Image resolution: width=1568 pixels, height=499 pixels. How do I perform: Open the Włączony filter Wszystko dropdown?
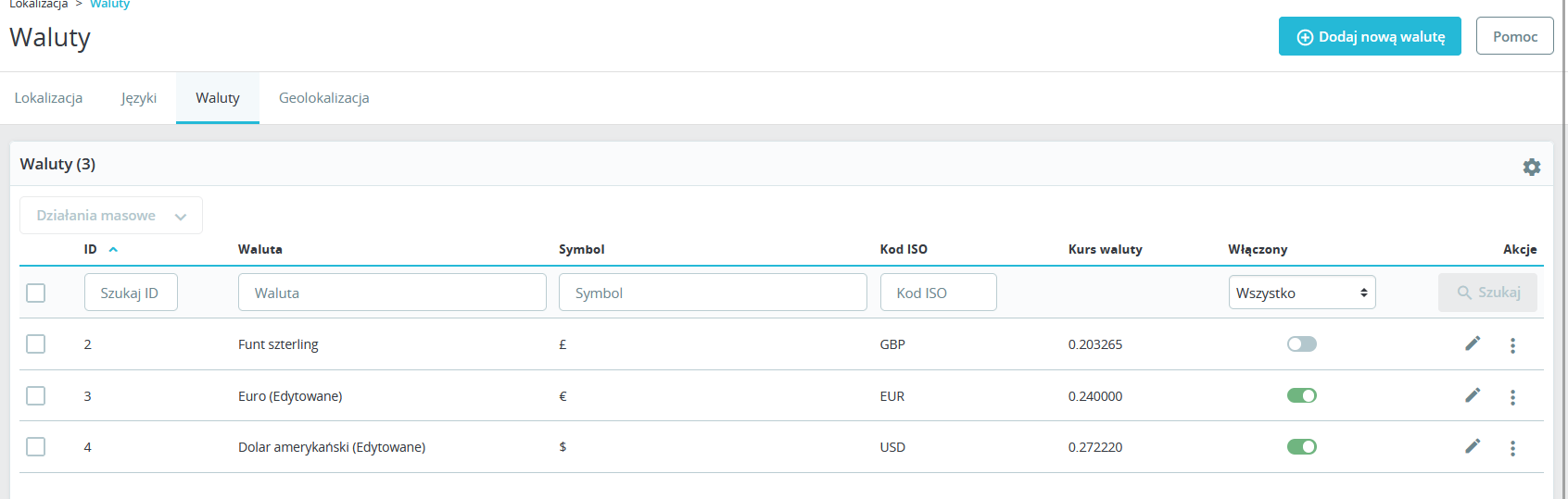1301,293
